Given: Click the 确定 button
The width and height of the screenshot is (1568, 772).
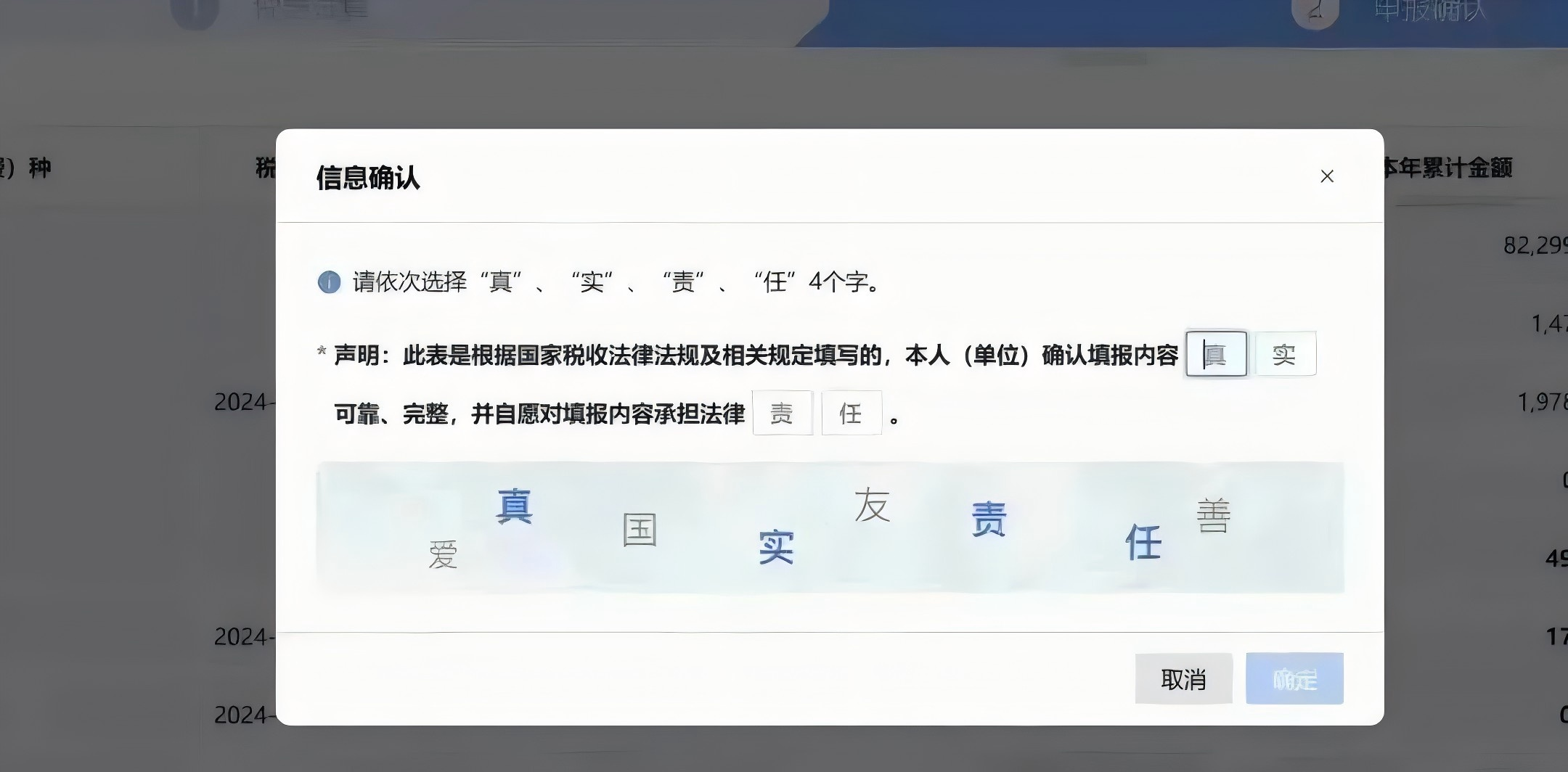Looking at the screenshot, I should [1295, 679].
